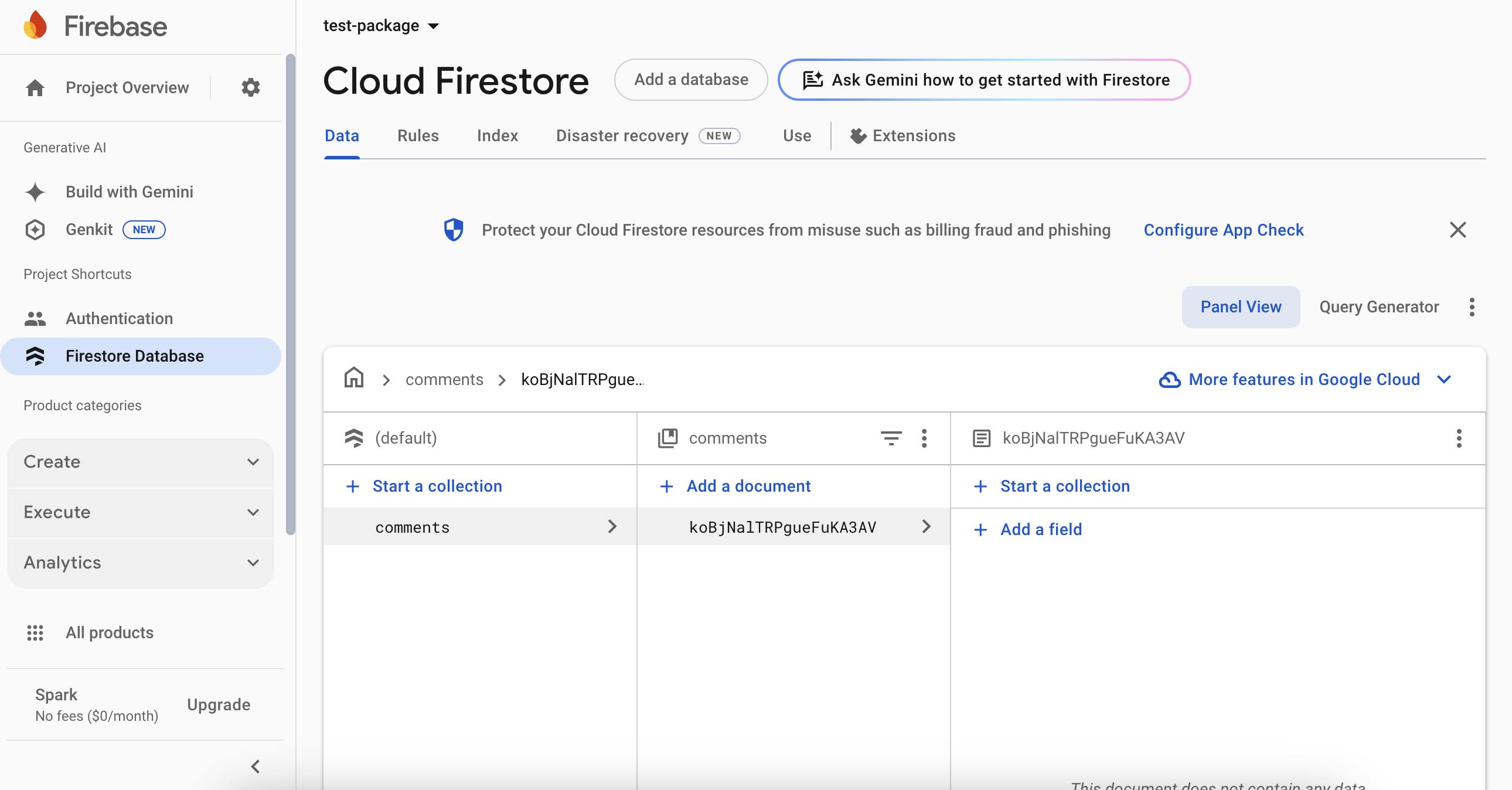Click the Project Overview home icon
Image resolution: width=1512 pixels, height=790 pixels.
(x=35, y=87)
